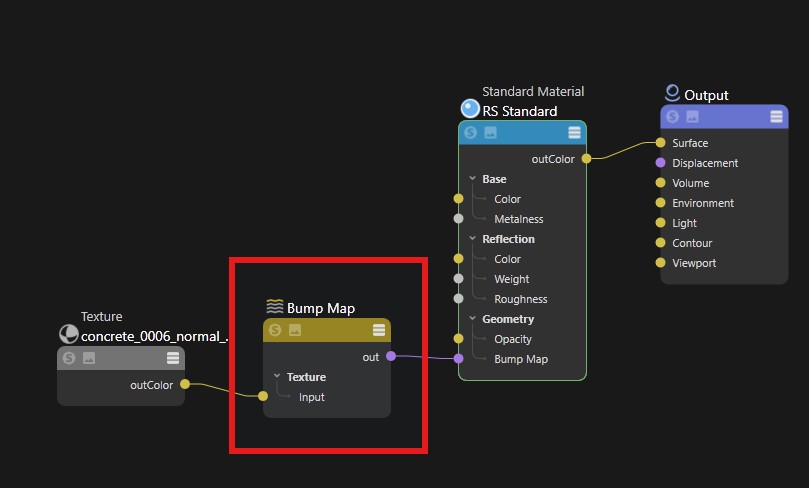
Task: Click the preview image icon on Output node
Action: coord(692,117)
